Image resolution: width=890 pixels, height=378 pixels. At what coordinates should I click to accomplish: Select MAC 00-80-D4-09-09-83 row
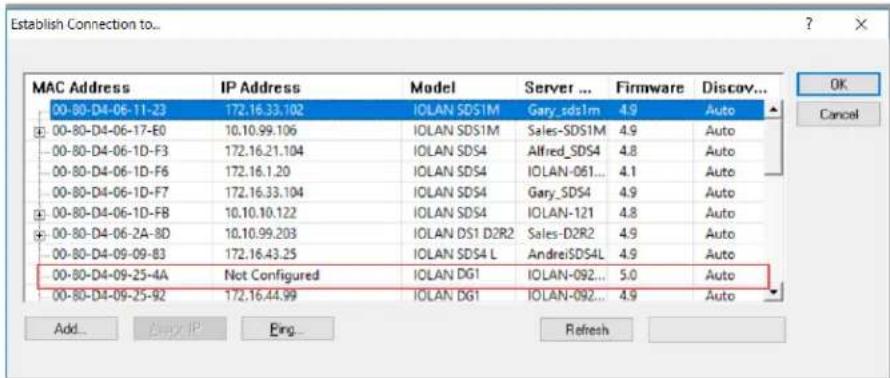coord(406,254)
